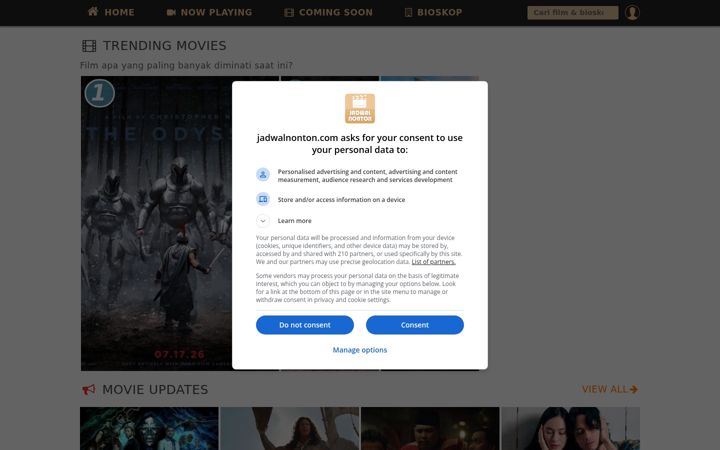This screenshot has width=720, height=450.
Task: Click the Personalised advertising and content text
Action: 367,175
